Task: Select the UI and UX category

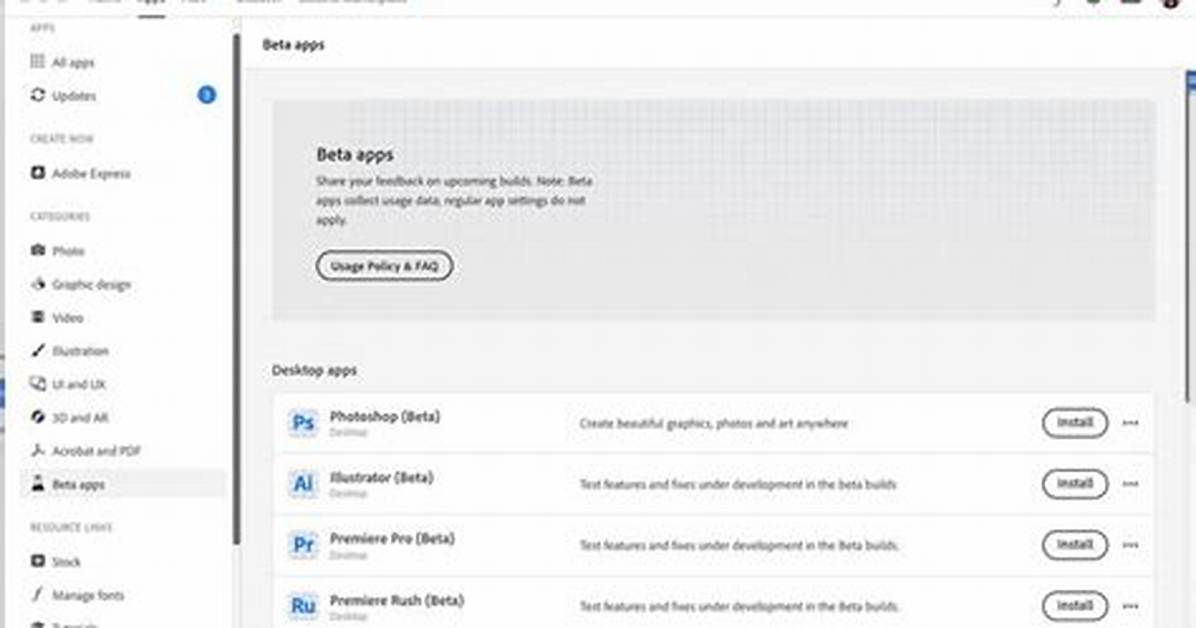Action: pos(68,384)
